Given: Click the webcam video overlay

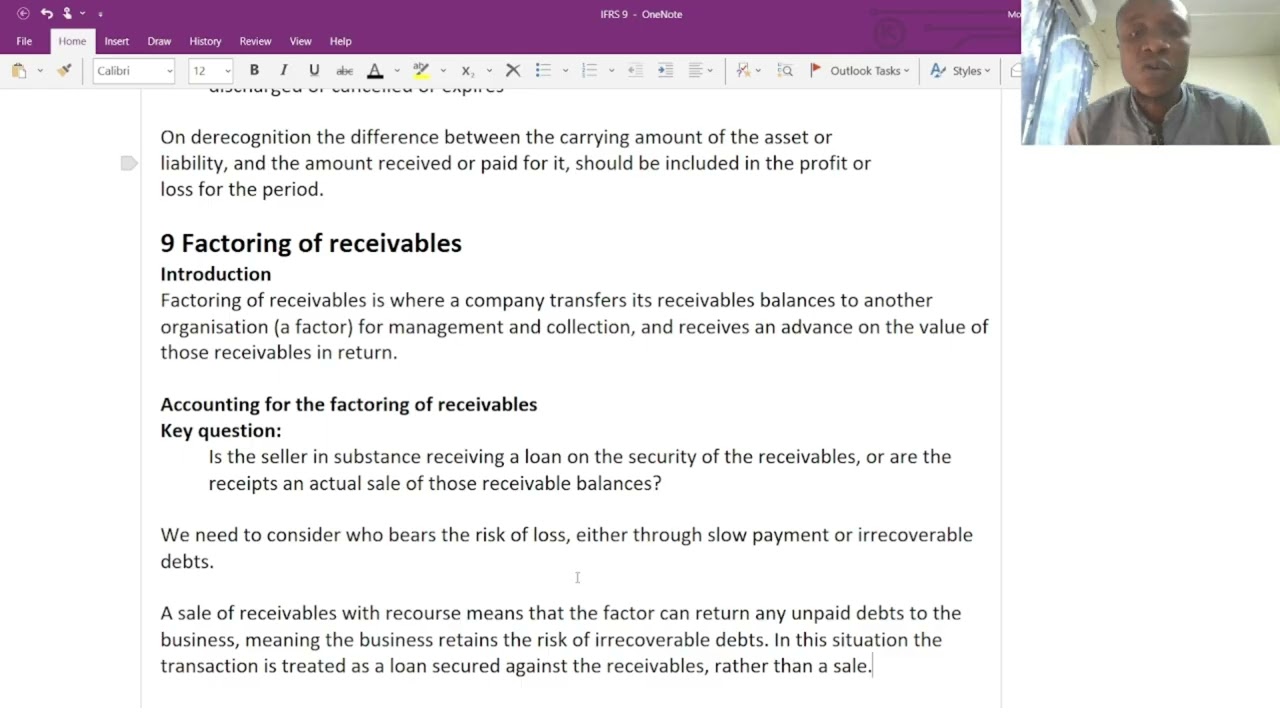Looking at the screenshot, I should (1150, 72).
